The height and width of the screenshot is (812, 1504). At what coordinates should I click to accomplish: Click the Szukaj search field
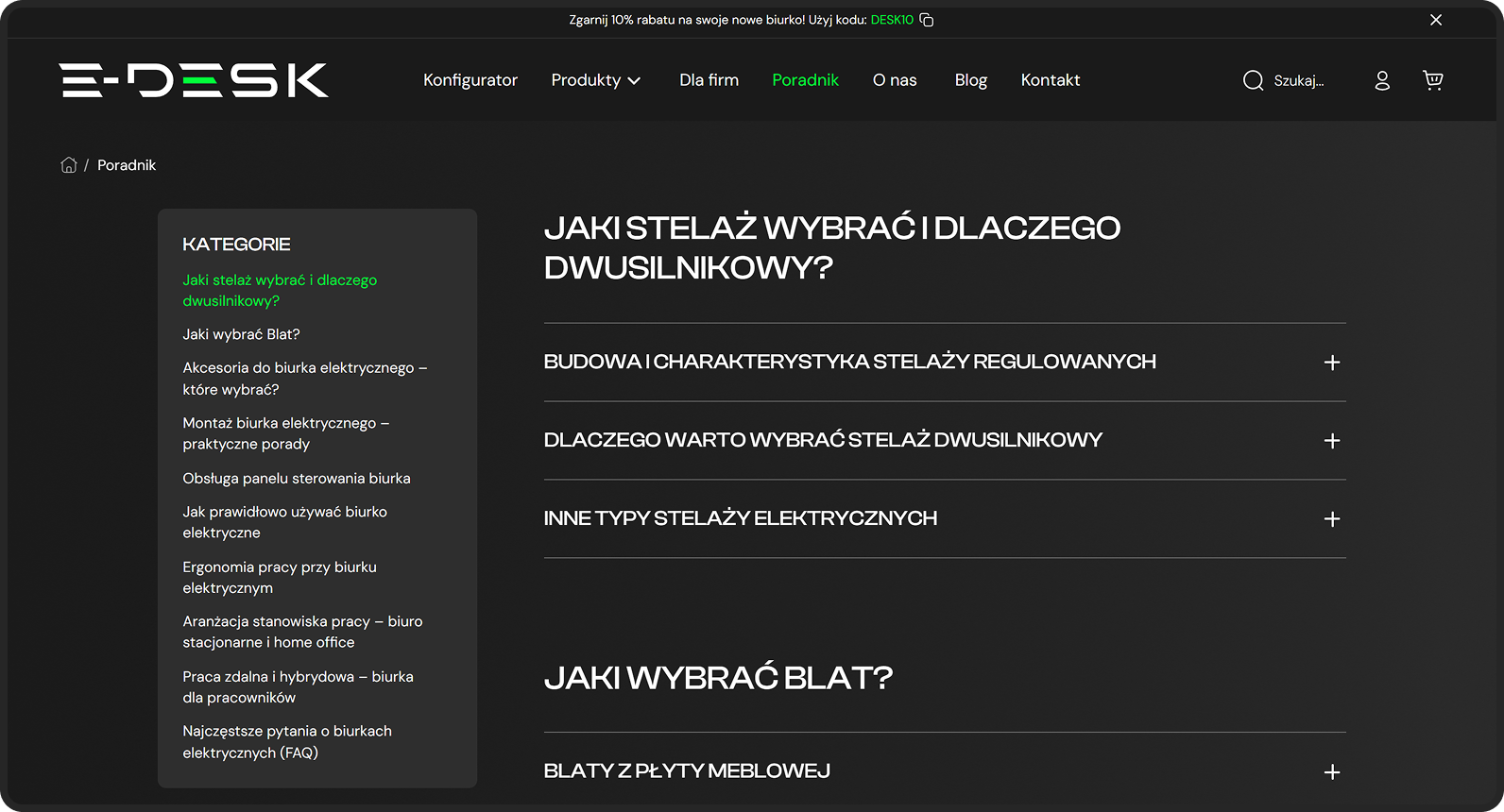coord(1299,81)
